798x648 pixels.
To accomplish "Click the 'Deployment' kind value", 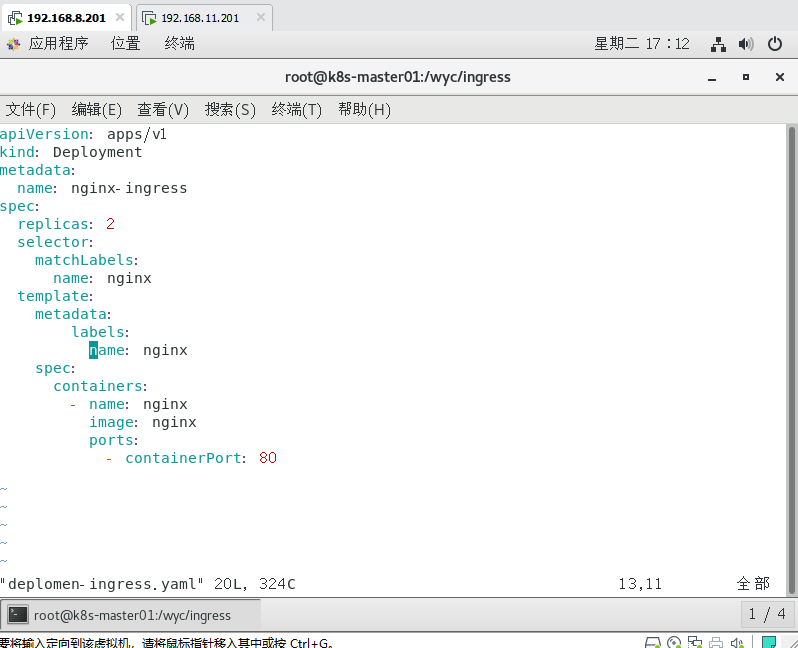I will click(x=98, y=152).
